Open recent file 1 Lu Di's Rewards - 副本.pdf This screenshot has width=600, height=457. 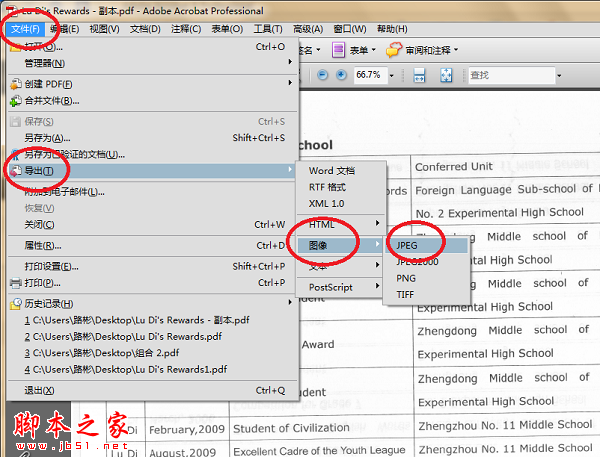(x=152, y=320)
